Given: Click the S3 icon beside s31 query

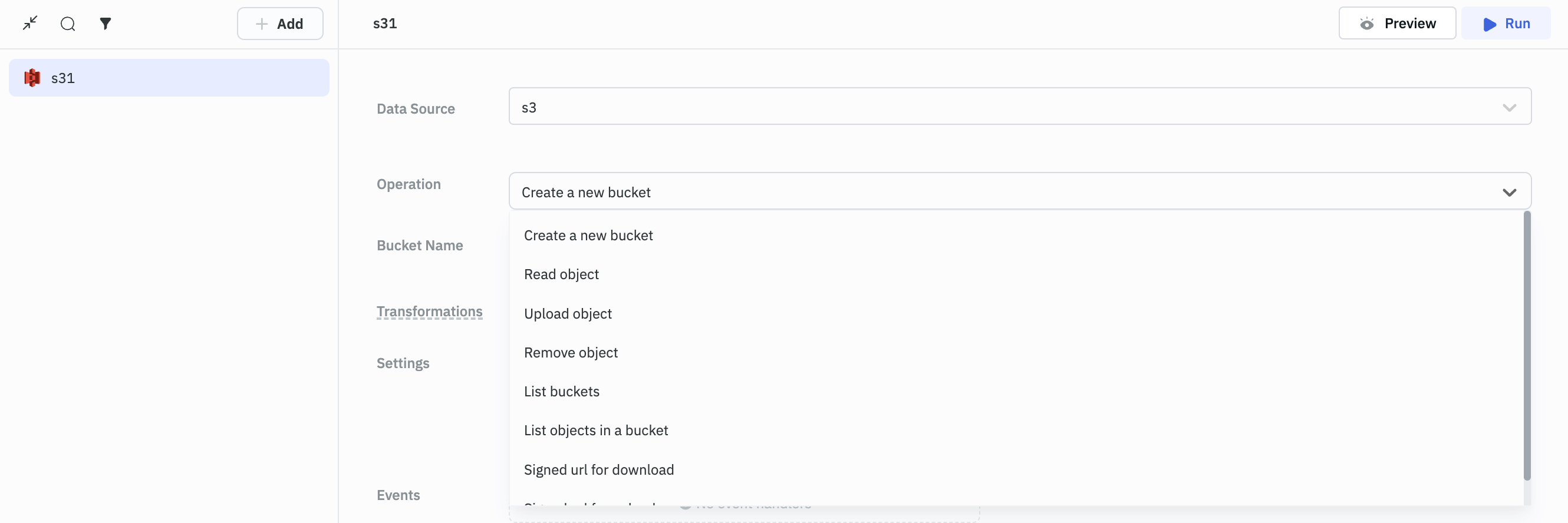Looking at the screenshot, I should click(32, 78).
